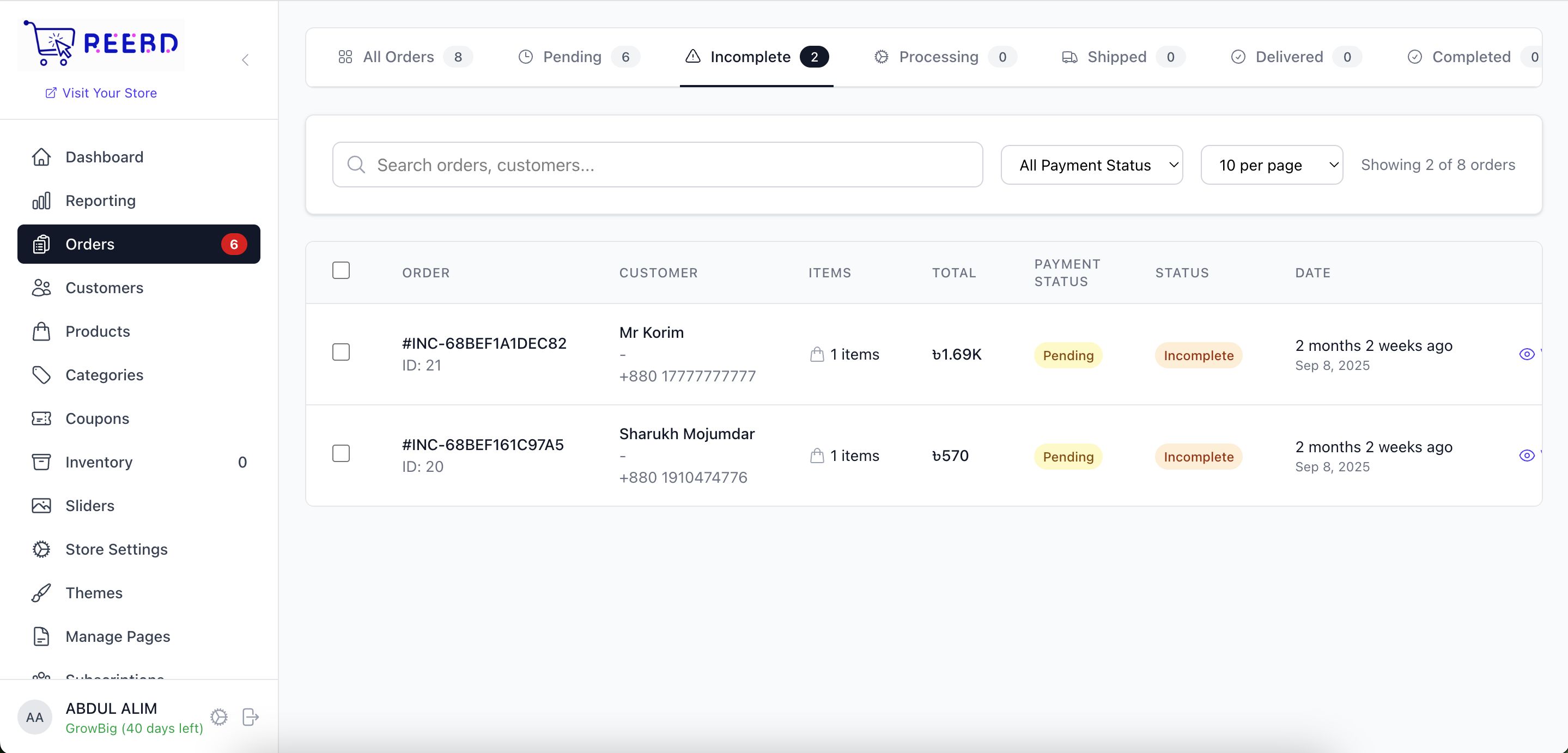Go to Themes in the sidebar
The height and width of the screenshot is (753, 1568).
click(x=94, y=592)
